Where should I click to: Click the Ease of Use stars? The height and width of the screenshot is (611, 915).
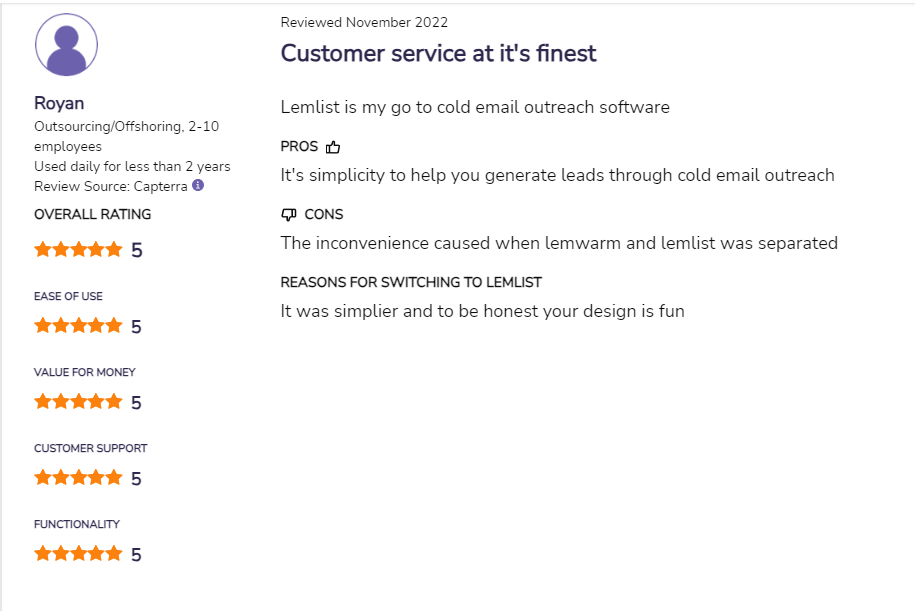click(x=78, y=326)
